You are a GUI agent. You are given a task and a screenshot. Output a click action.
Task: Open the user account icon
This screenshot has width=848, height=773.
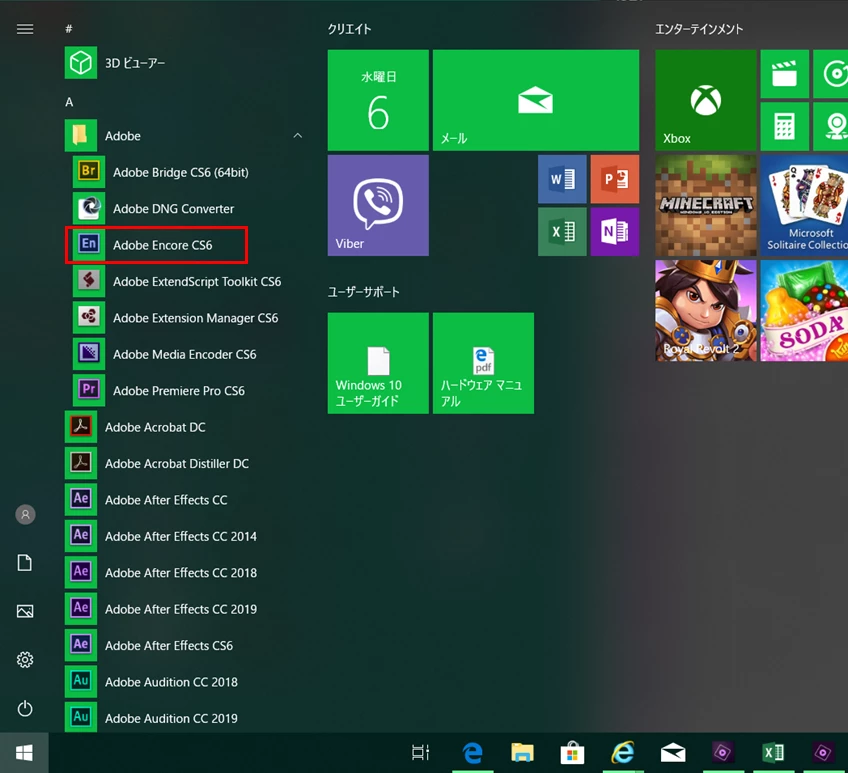click(25, 514)
